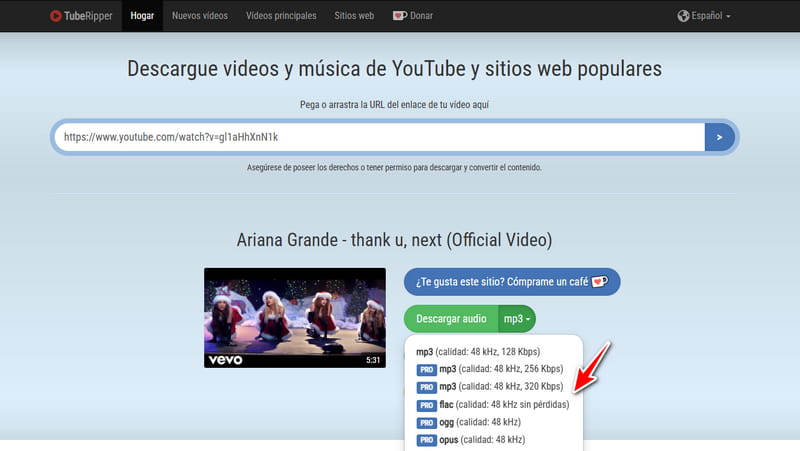Image resolution: width=800 pixels, height=451 pixels.
Task: Open Sitios web menu item
Action: pyautogui.click(x=354, y=16)
